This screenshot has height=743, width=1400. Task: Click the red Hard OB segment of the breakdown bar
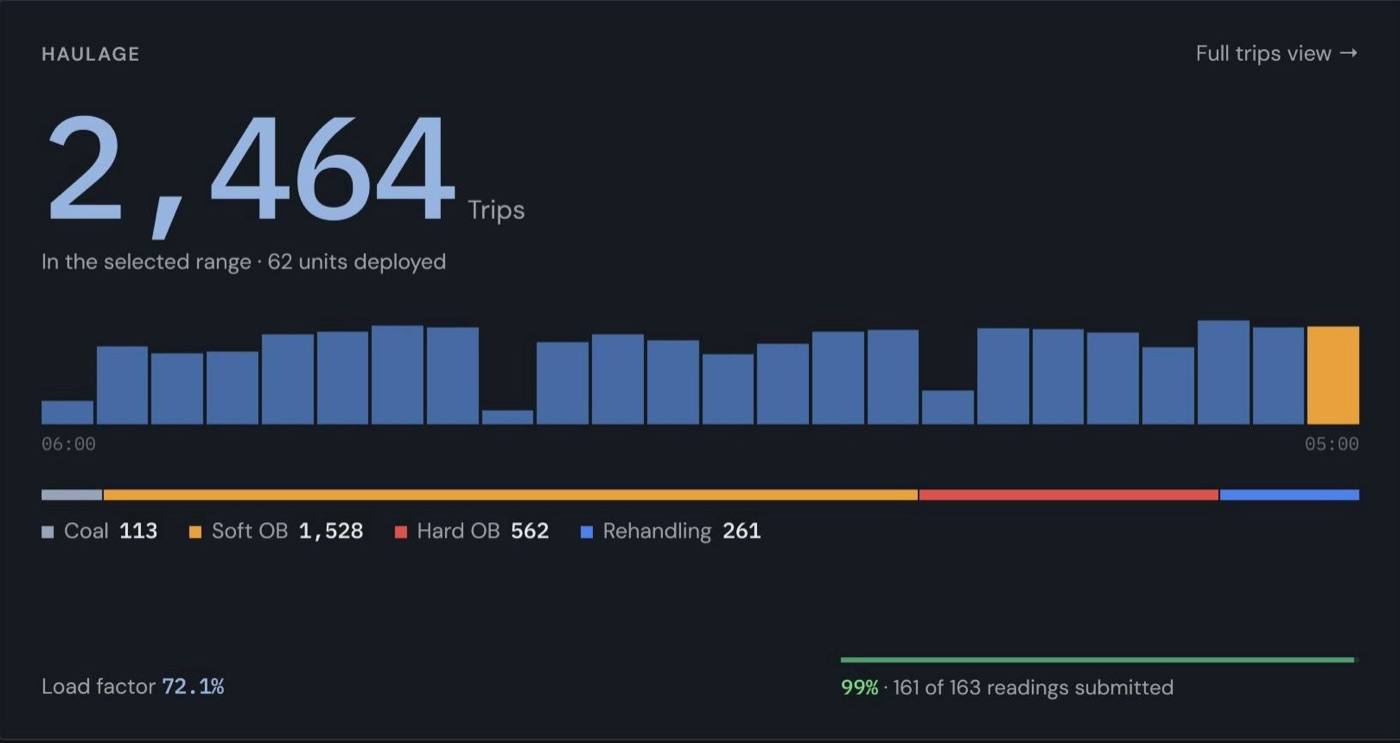tap(1068, 495)
